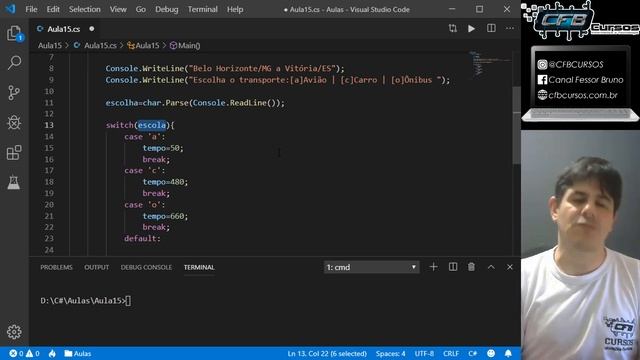640x360 pixels.
Task: Change indentation via Spaces: 4
Action: (391, 353)
